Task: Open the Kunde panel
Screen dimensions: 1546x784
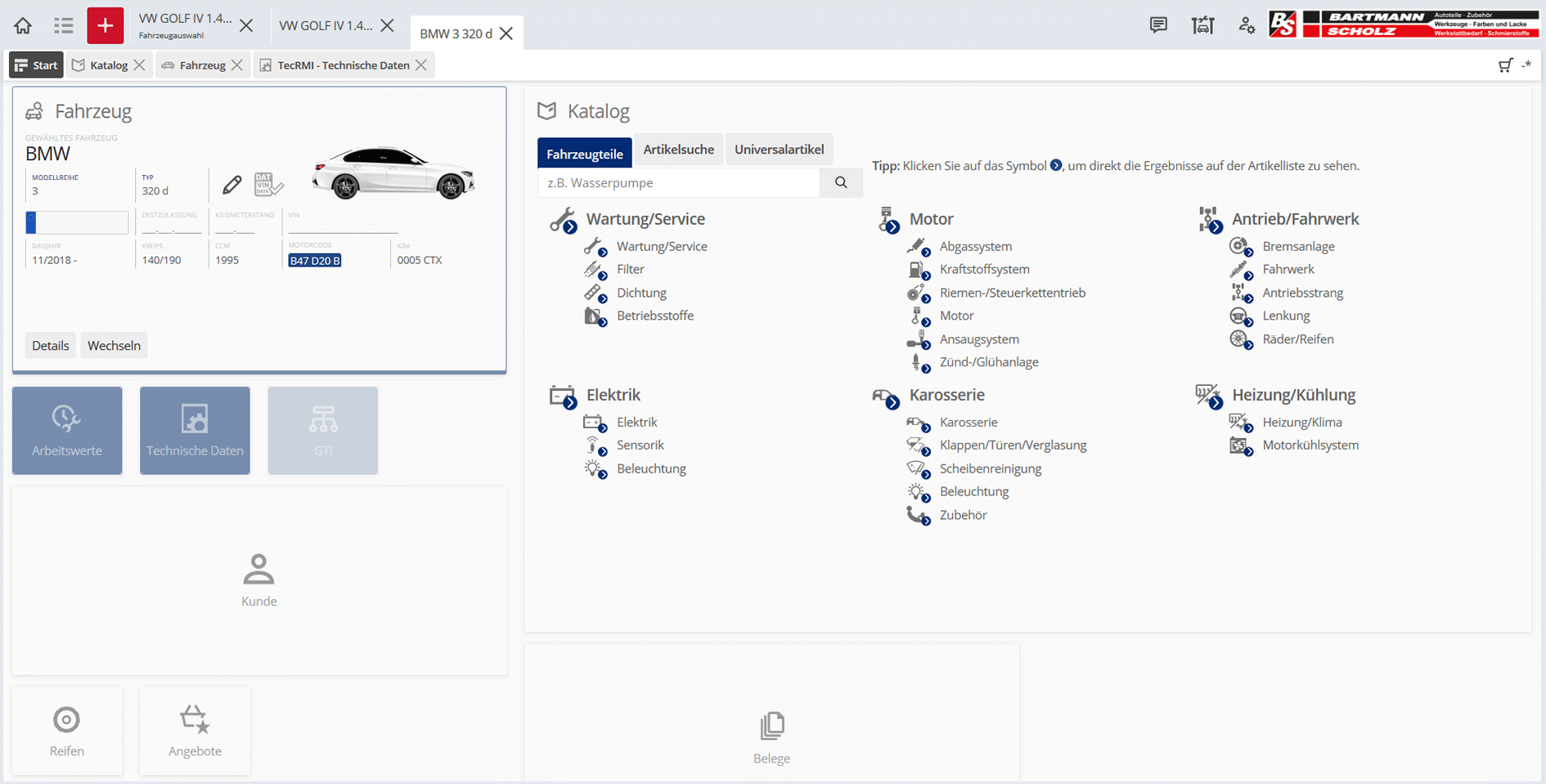Action: (x=259, y=580)
